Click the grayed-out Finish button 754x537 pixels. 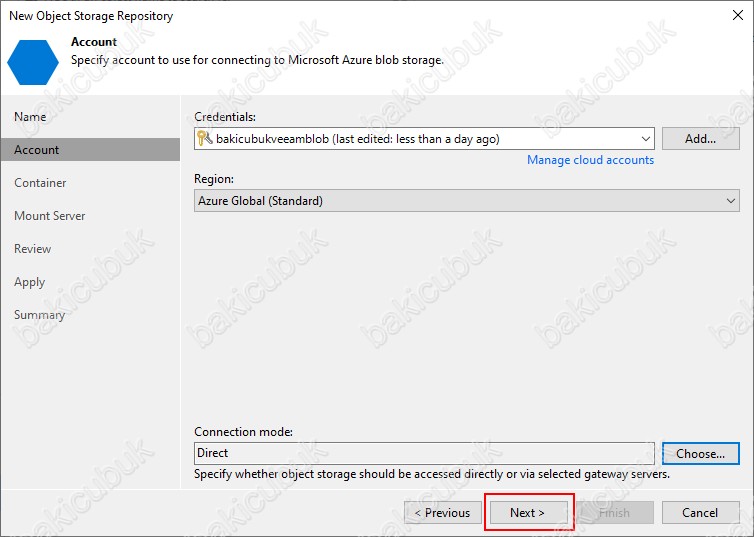click(x=615, y=513)
